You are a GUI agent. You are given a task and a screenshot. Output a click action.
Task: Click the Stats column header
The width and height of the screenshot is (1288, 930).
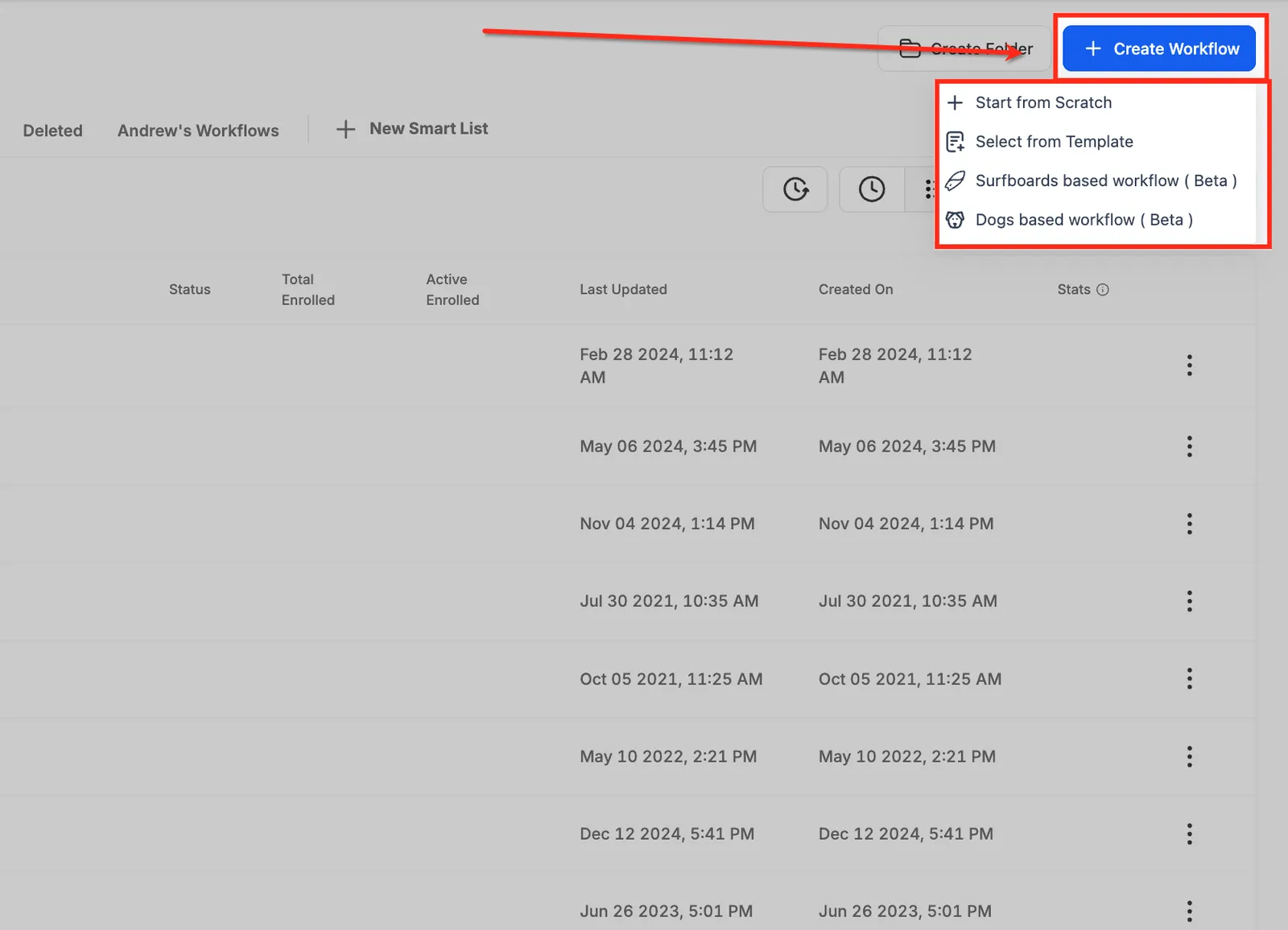tap(1074, 289)
